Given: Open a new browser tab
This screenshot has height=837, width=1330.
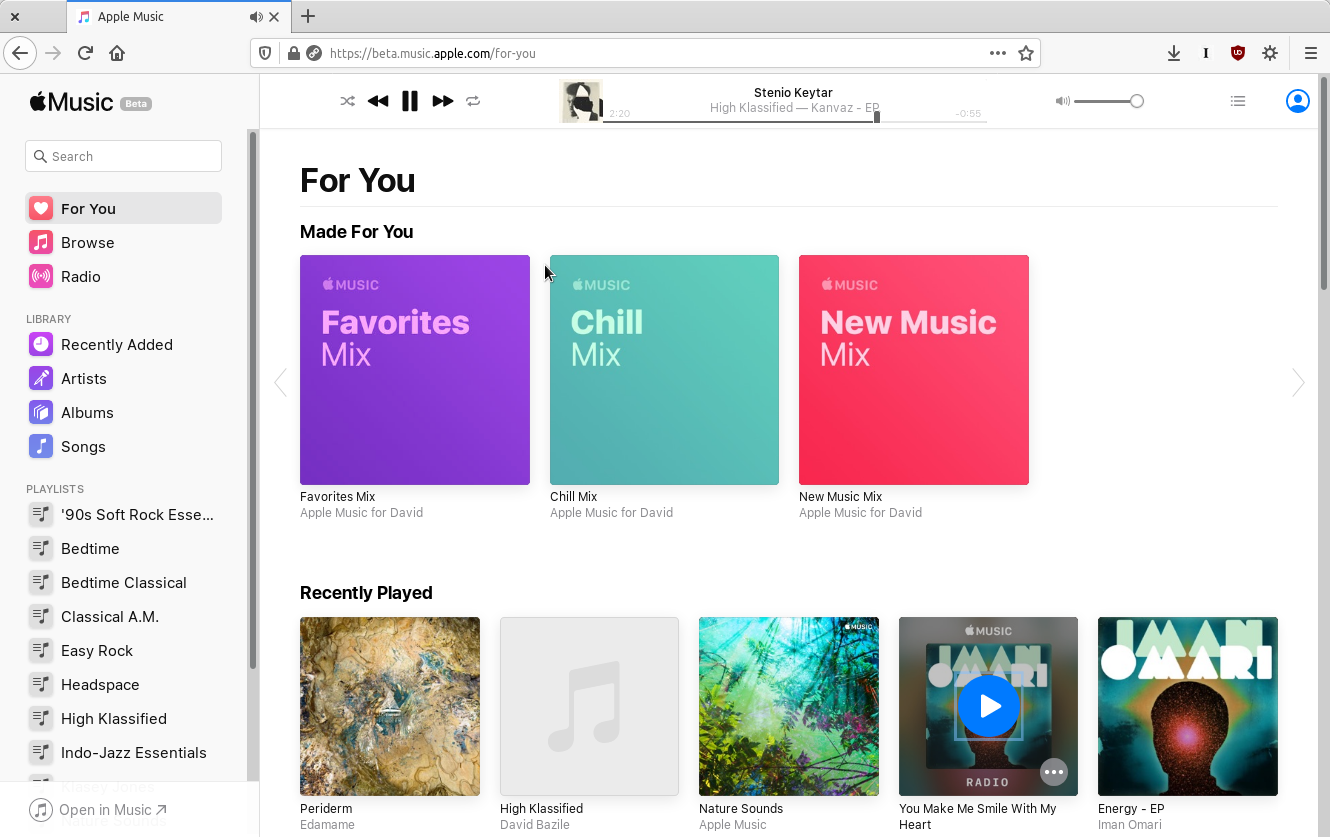Looking at the screenshot, I should [x=308, y=16].
